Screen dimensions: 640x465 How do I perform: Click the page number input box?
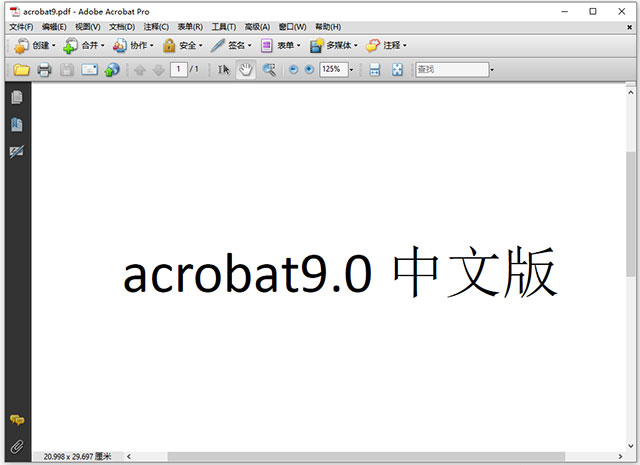179,69
